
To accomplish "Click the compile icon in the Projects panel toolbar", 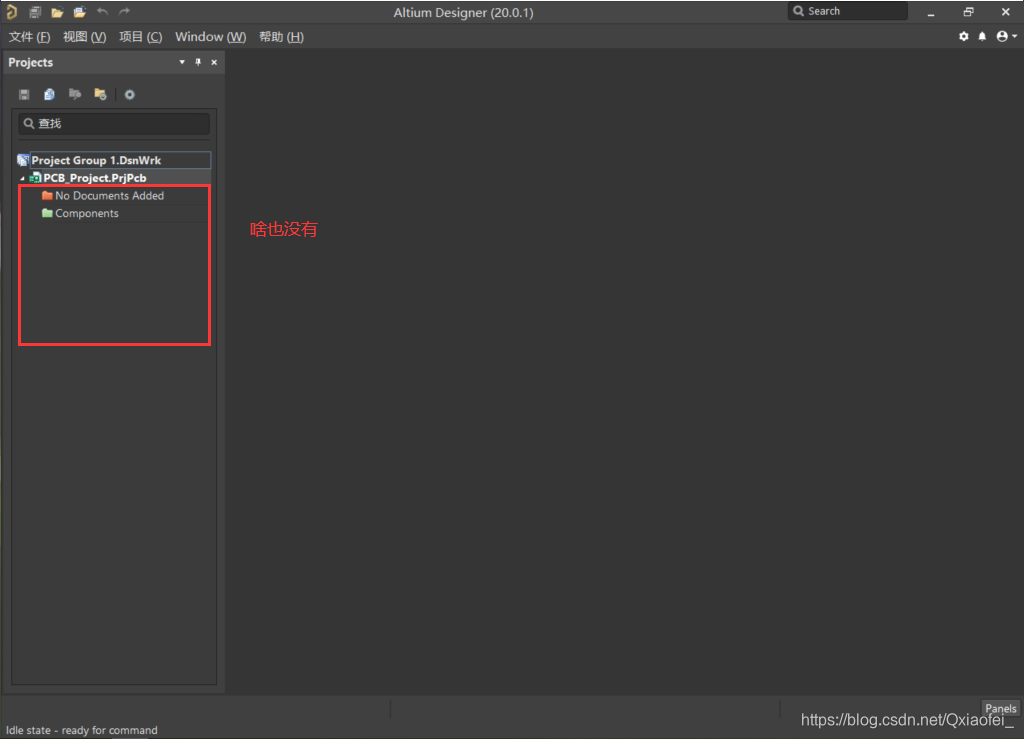I will point(49,94).
